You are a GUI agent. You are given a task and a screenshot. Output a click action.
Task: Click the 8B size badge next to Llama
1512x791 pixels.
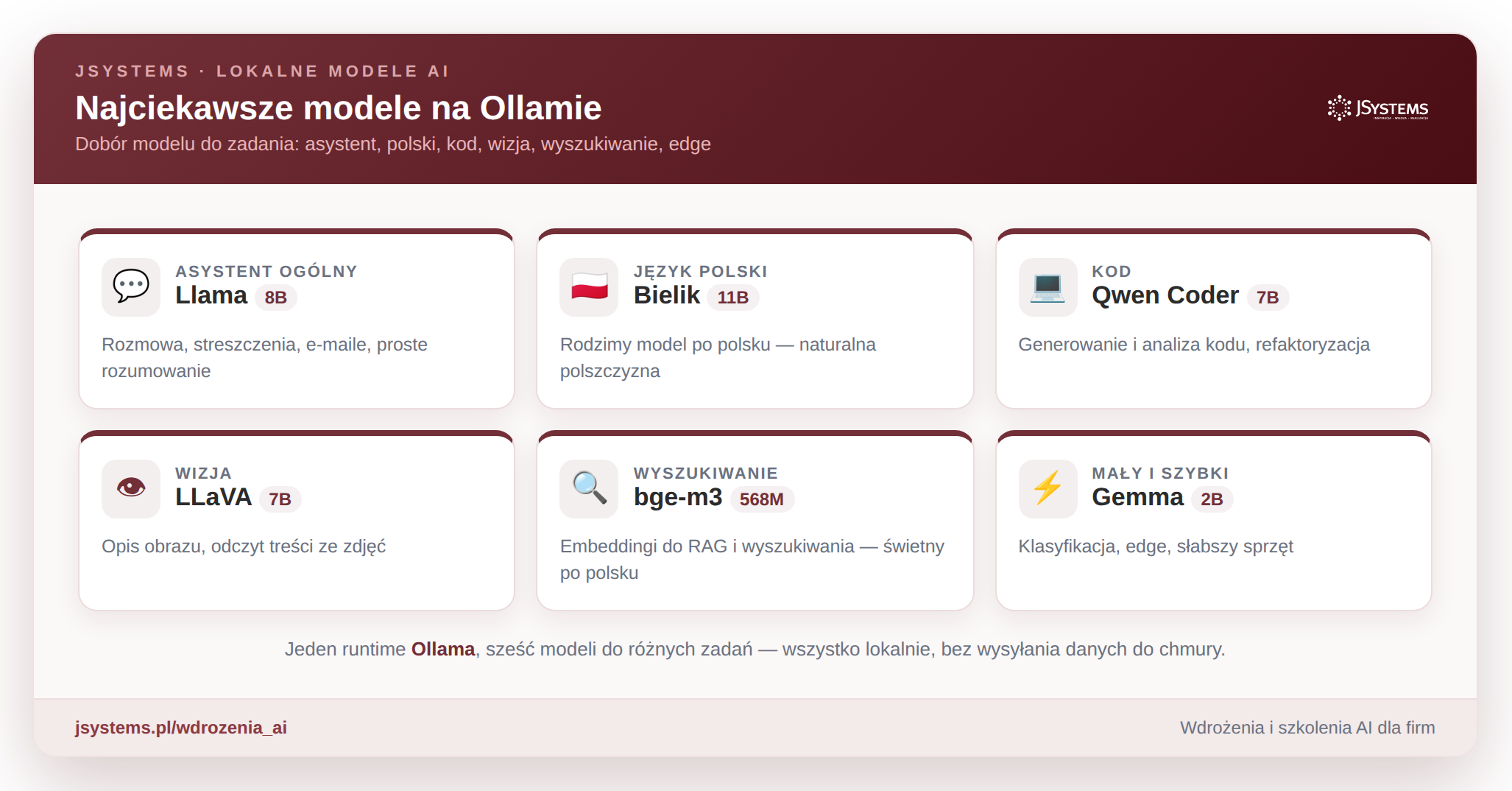pos(276,298)
